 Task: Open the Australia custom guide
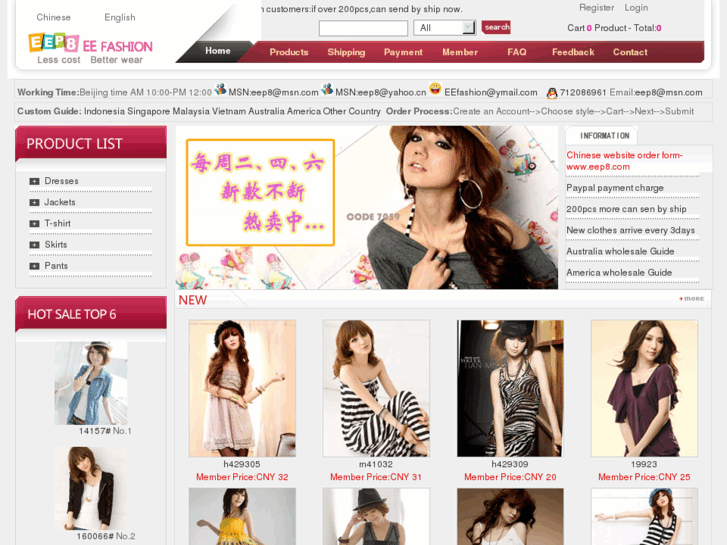(x=266, y=111)
